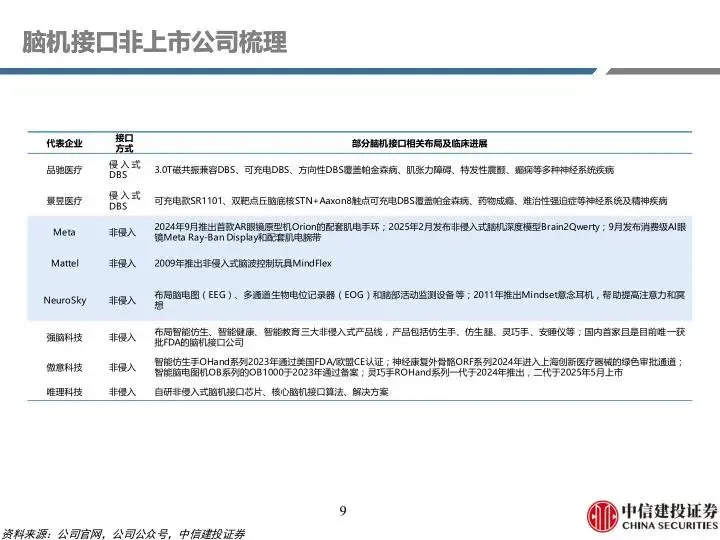Click 非侵入 in the NeuroSky row
Viewport: 720px width, 540px height.
click(122, 300)
